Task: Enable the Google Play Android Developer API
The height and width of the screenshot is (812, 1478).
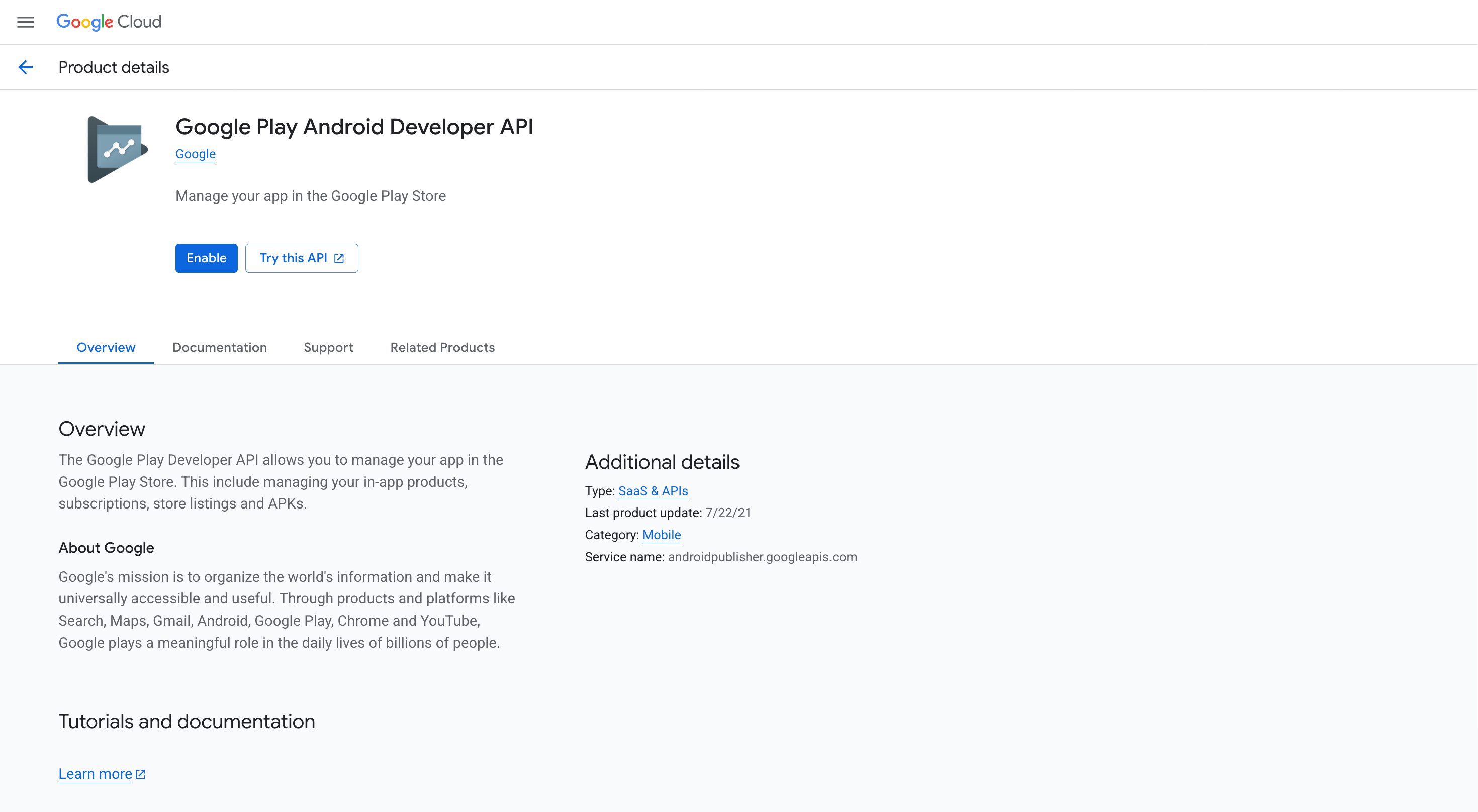Action: point(206,258)
